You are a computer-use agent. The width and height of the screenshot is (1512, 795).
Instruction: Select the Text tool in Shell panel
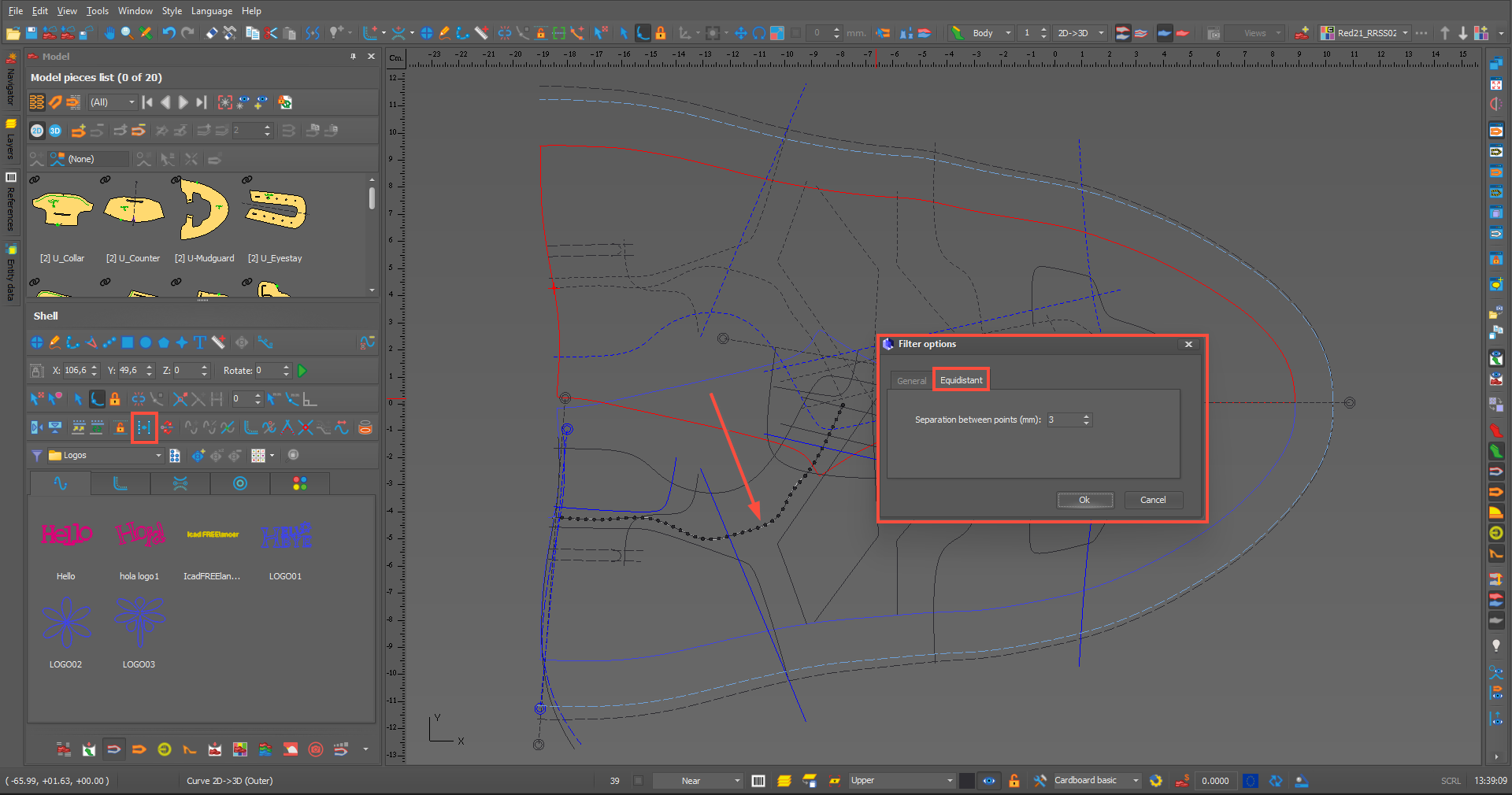[x=200, y=342]
